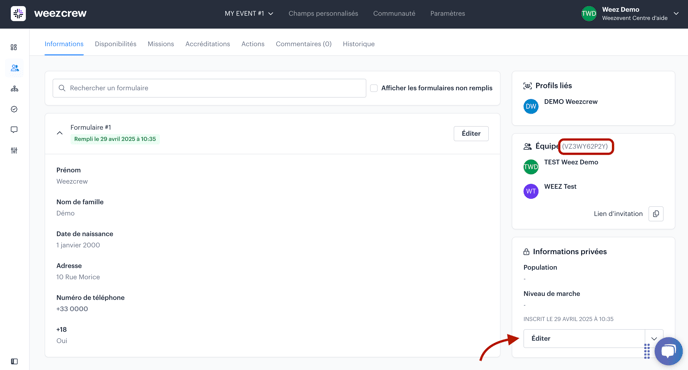Screen dimensions: 688x370
Task: Open the Missions tab
Action: 161,44
